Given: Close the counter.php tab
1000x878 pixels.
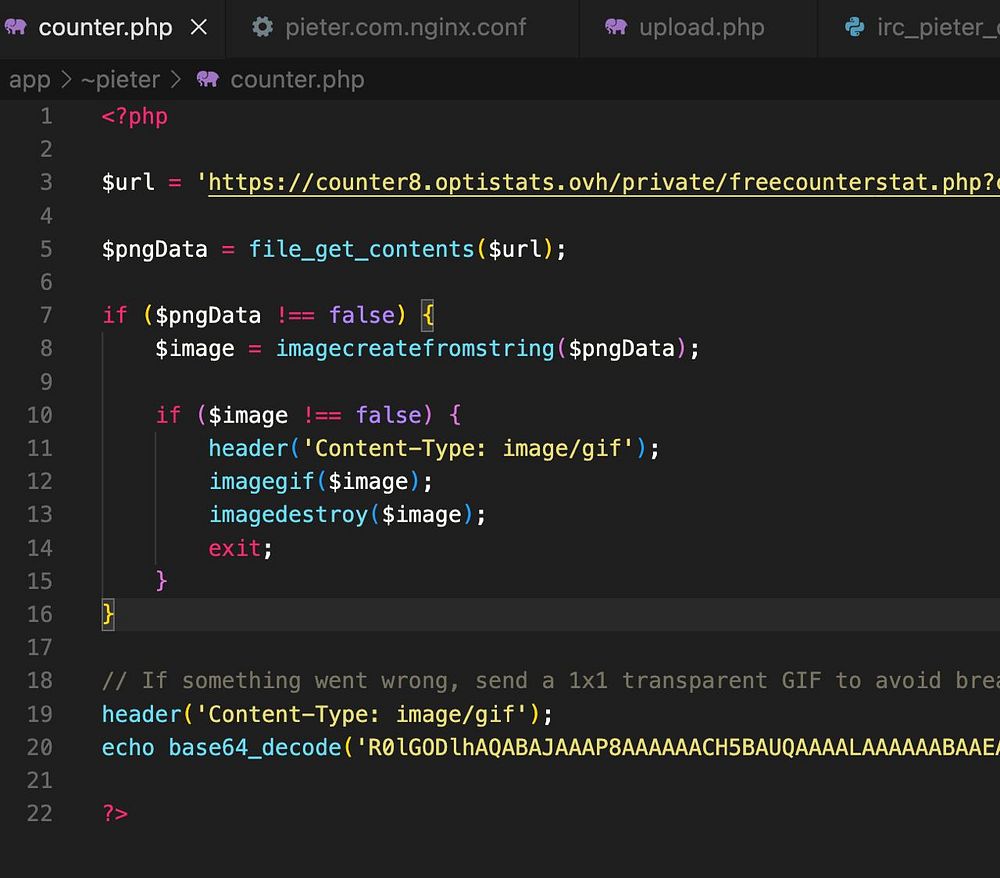Looking at the screenshot, I should 199,27.
